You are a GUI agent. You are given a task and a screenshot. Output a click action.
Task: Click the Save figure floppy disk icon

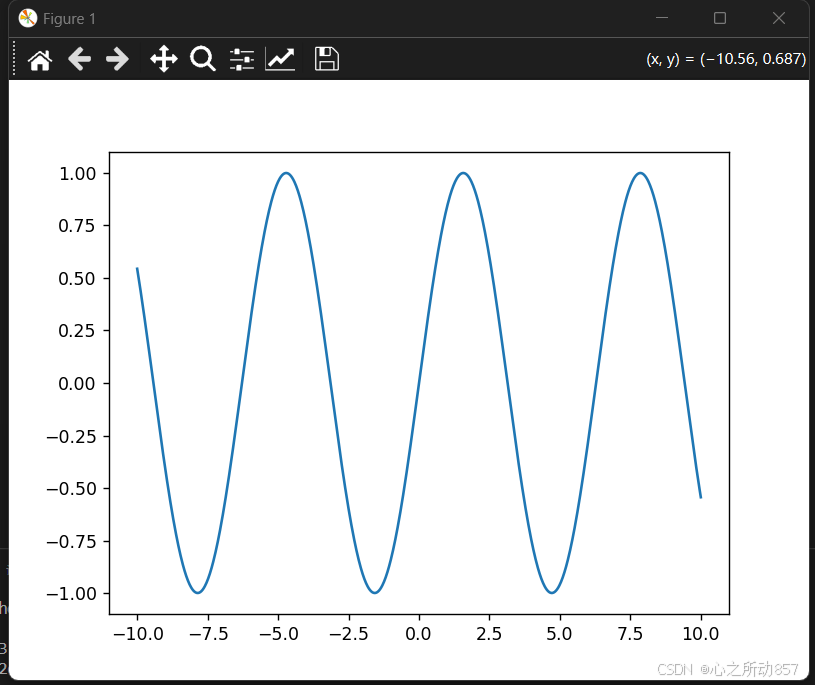[326, 59]
